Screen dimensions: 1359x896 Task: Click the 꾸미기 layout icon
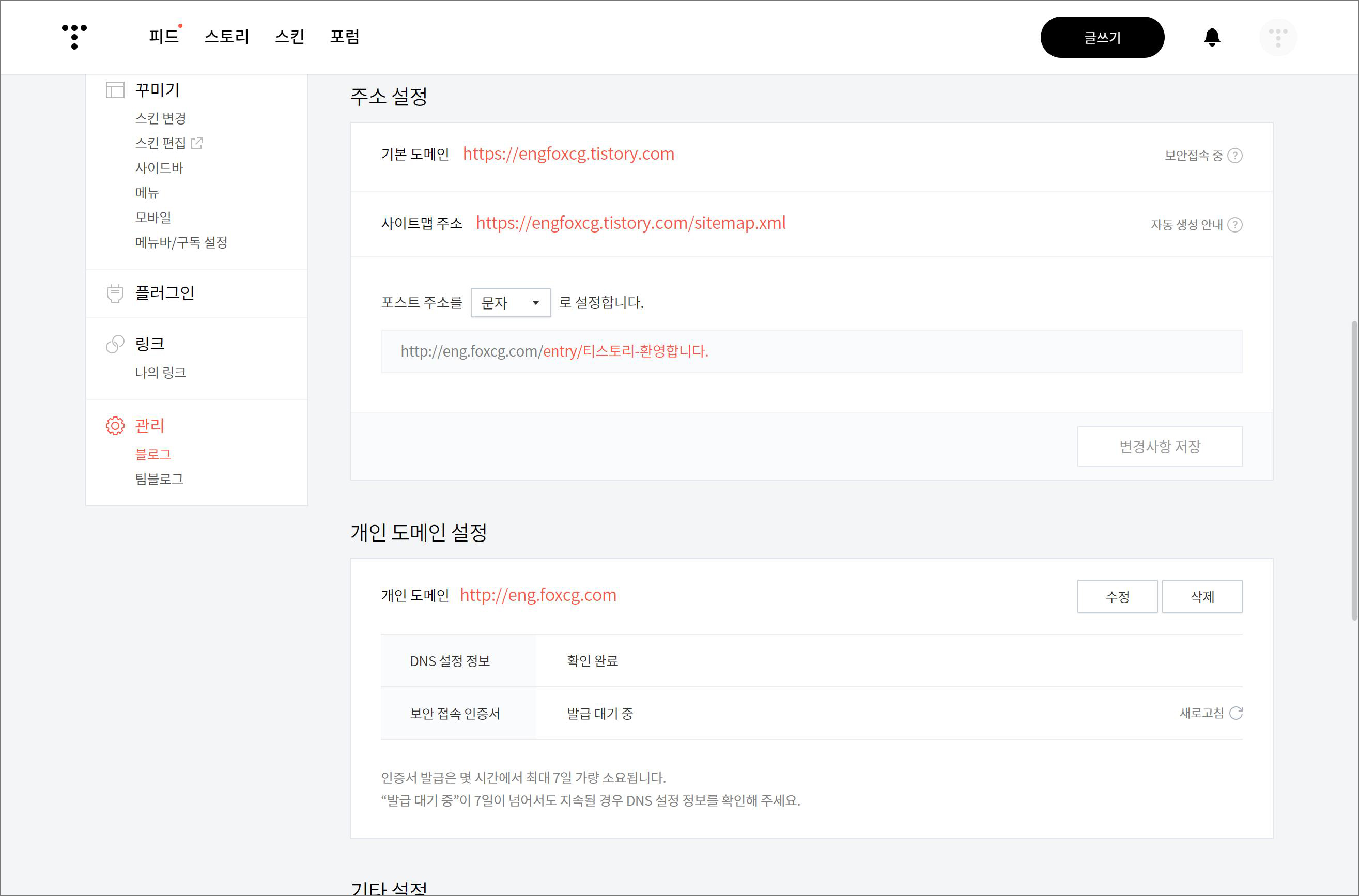click(115, 90)
